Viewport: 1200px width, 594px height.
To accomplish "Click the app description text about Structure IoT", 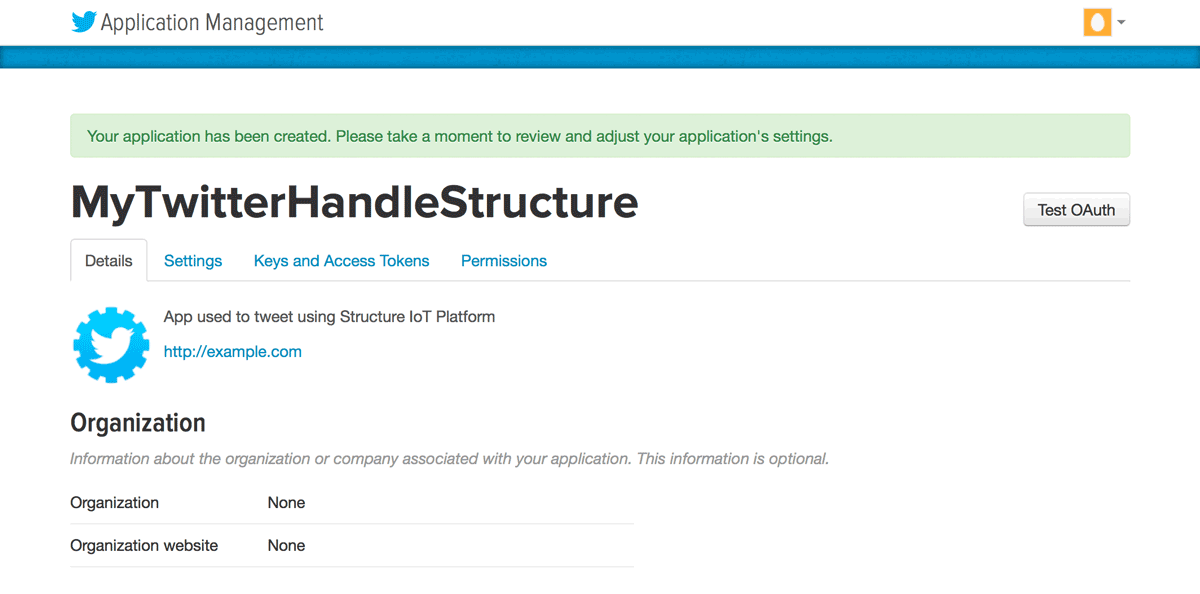I will [x=329, y=317].
